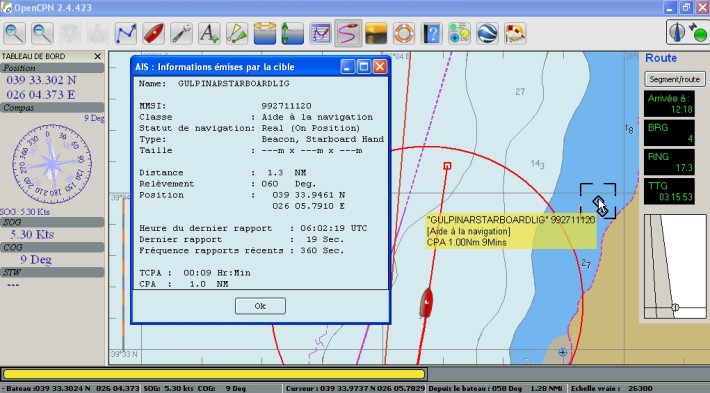
Task: Click the route waypoint square marker
Action: tap(447, 166)
